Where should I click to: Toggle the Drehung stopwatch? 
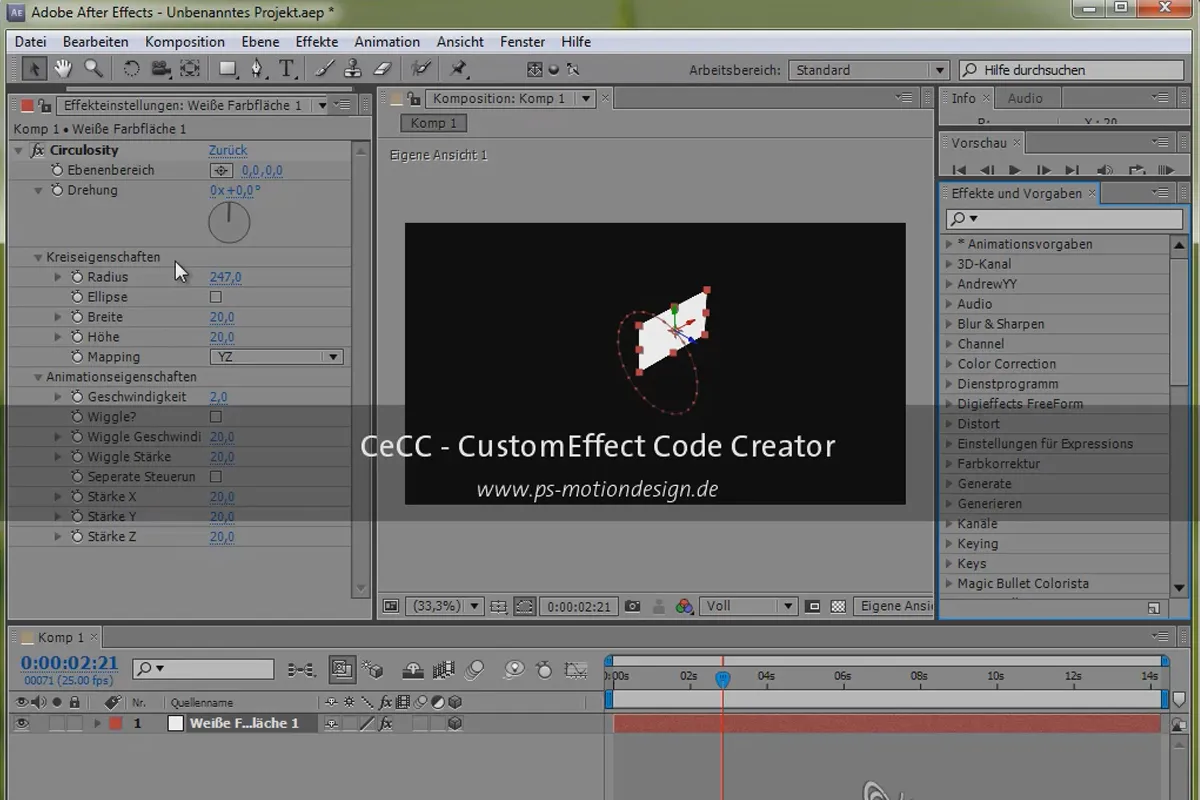tap(57, 190)
